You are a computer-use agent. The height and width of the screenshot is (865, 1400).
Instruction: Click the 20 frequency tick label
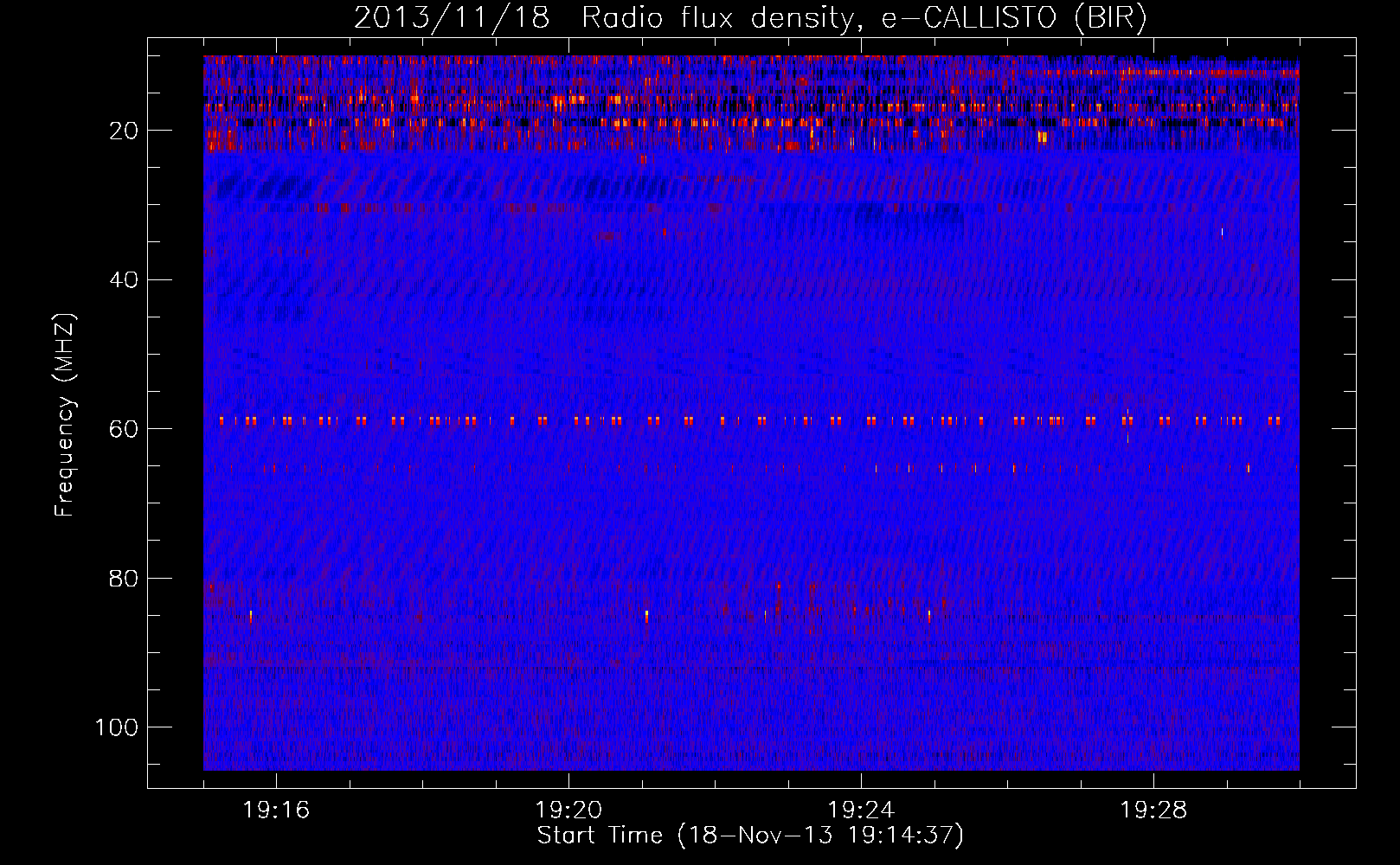click(x=124, y=131)
